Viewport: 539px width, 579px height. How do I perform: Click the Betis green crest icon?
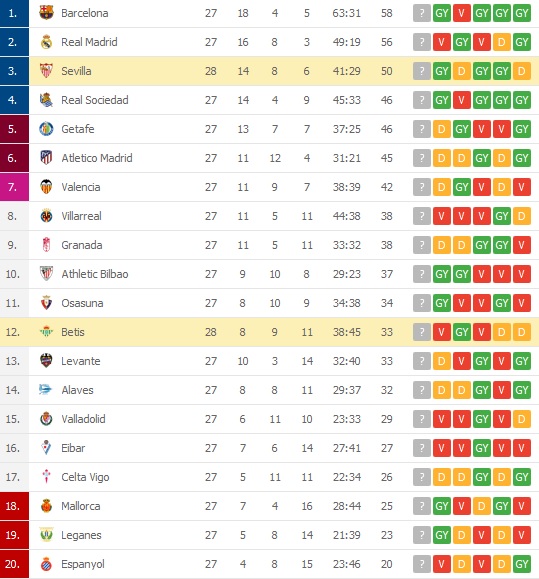46,332
